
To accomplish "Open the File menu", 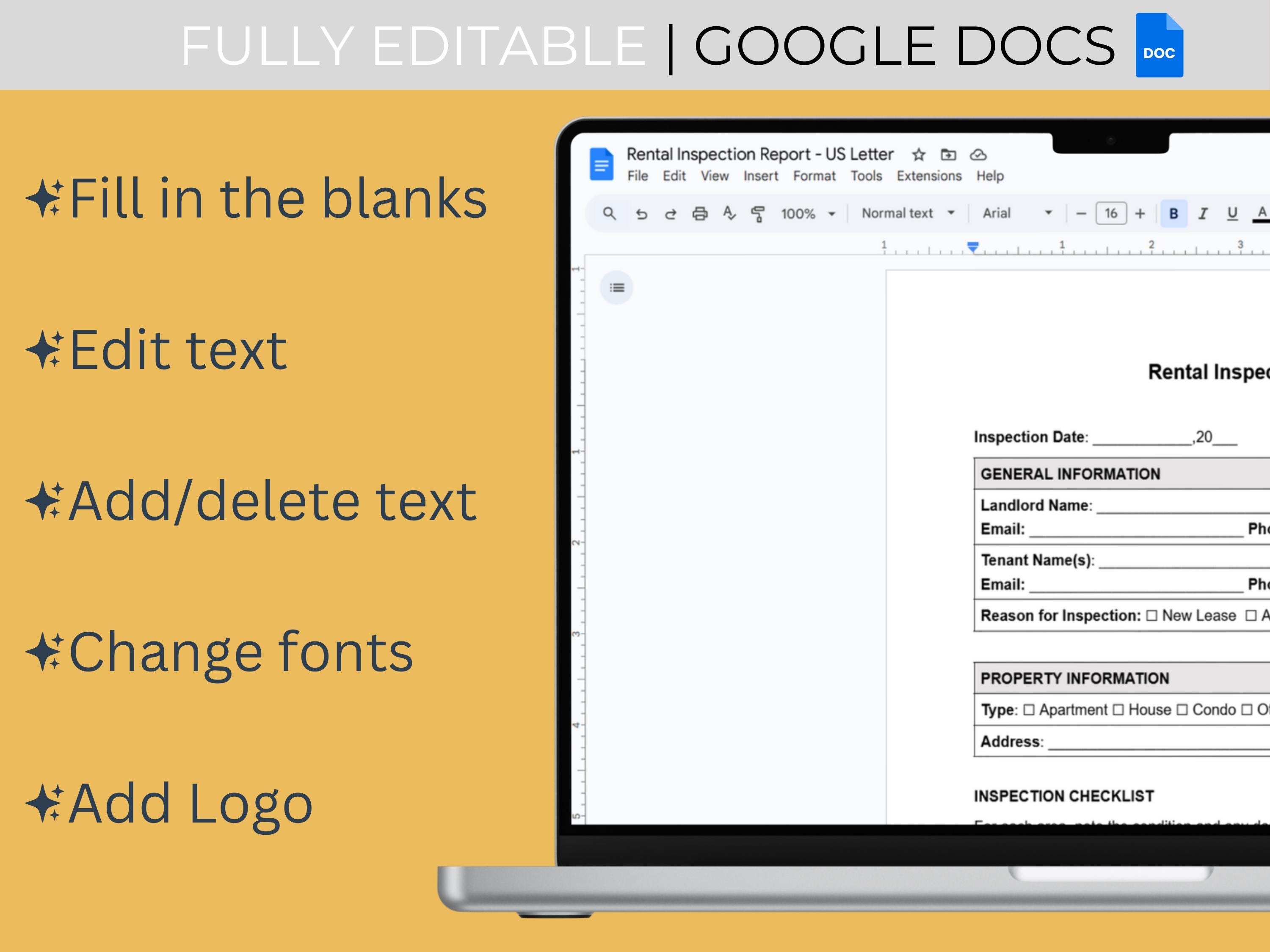I will click(637, 176).
